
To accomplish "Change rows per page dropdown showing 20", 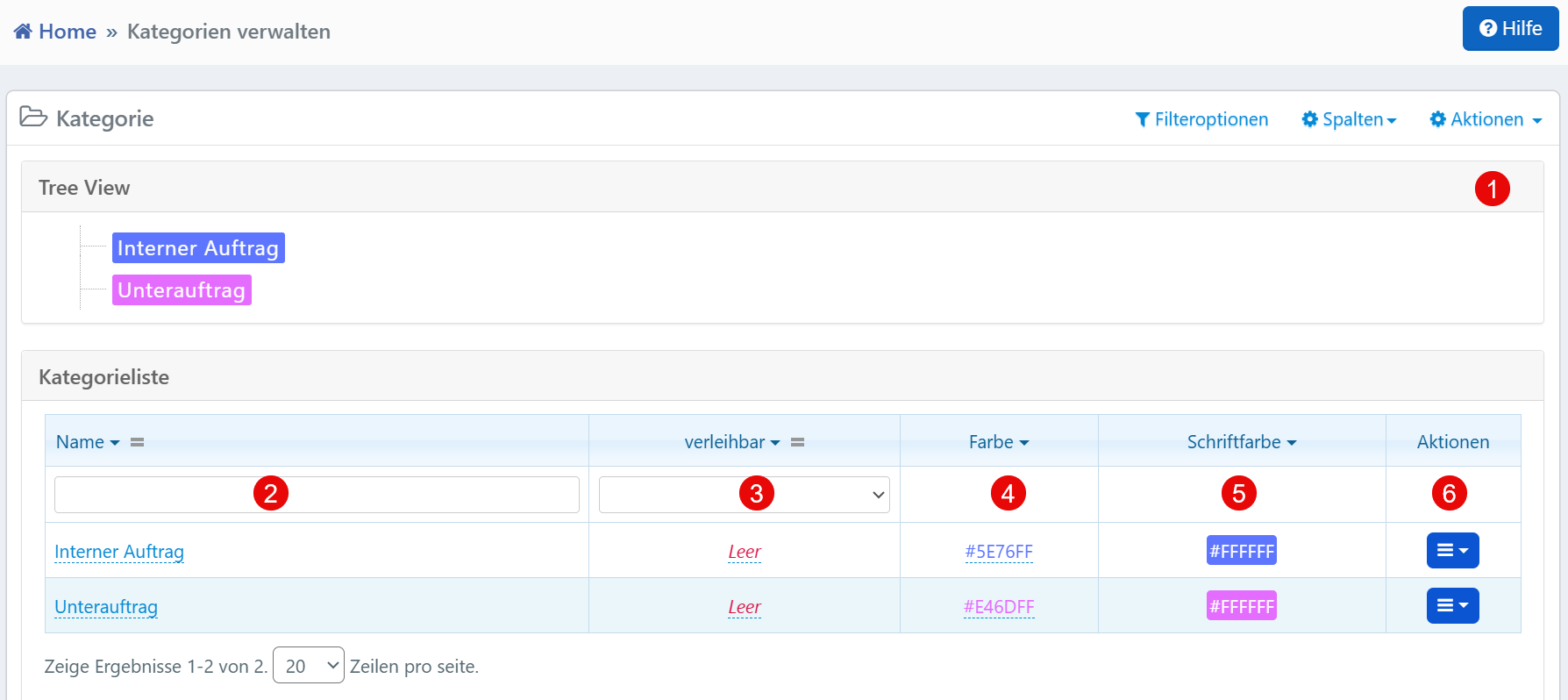I will [x=308, y=666].
